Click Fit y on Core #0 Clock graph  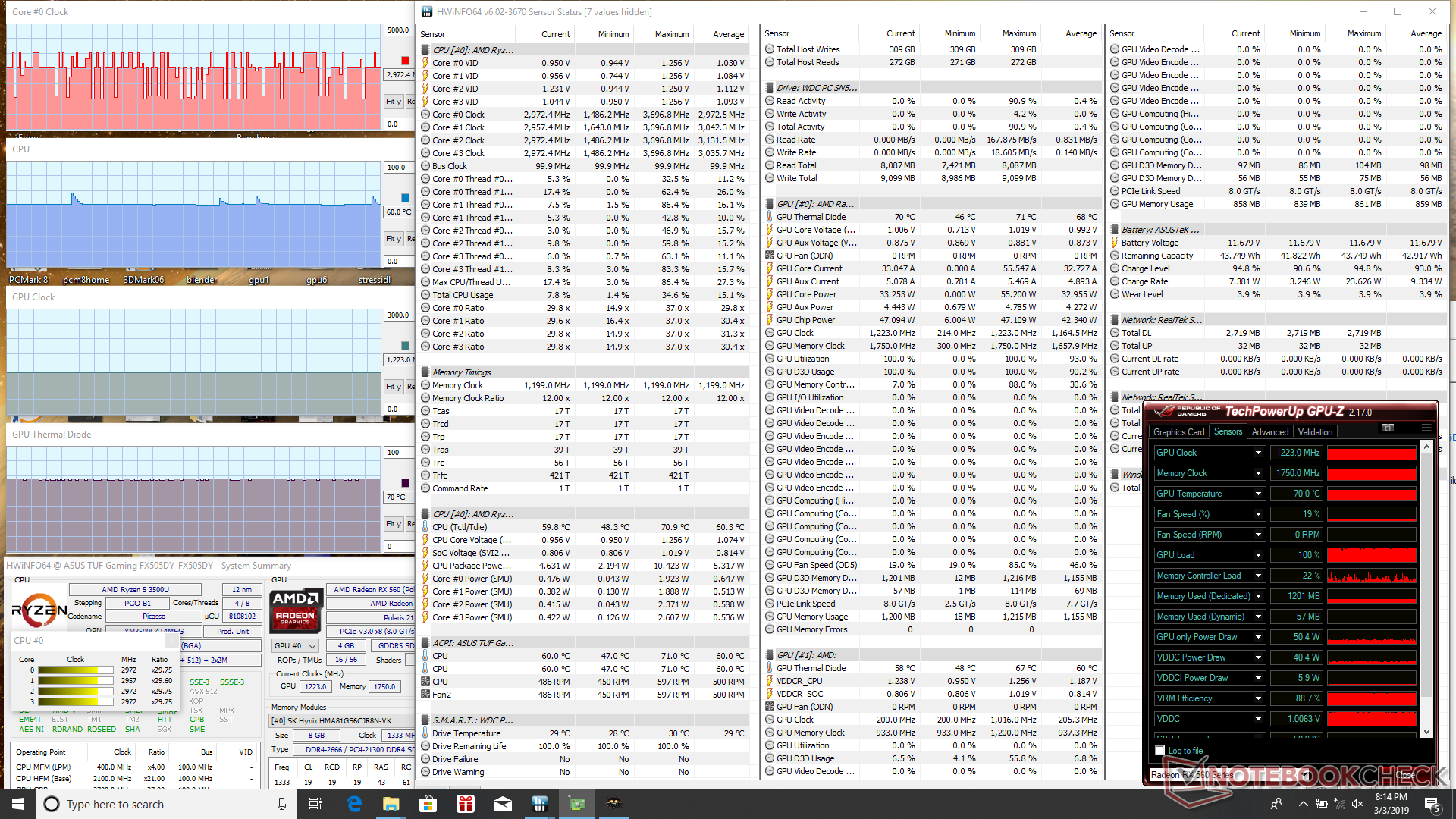click(393, 102)
